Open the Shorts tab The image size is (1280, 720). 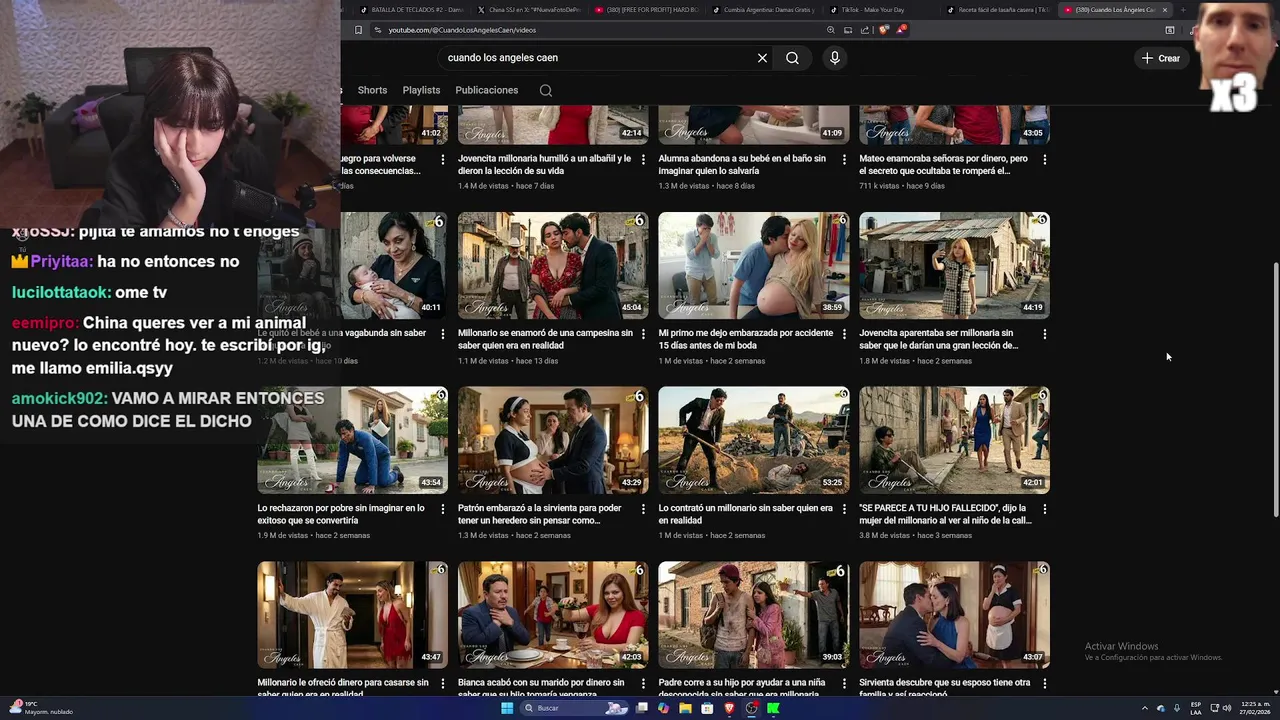pos(372,90)
